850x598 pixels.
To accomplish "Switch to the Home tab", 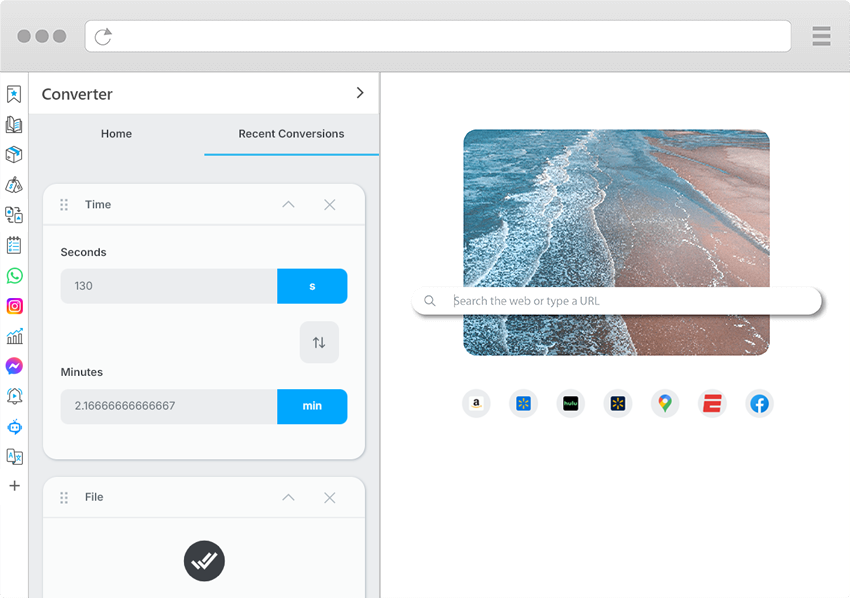I will pyautogui.click(x=116, y=133).
